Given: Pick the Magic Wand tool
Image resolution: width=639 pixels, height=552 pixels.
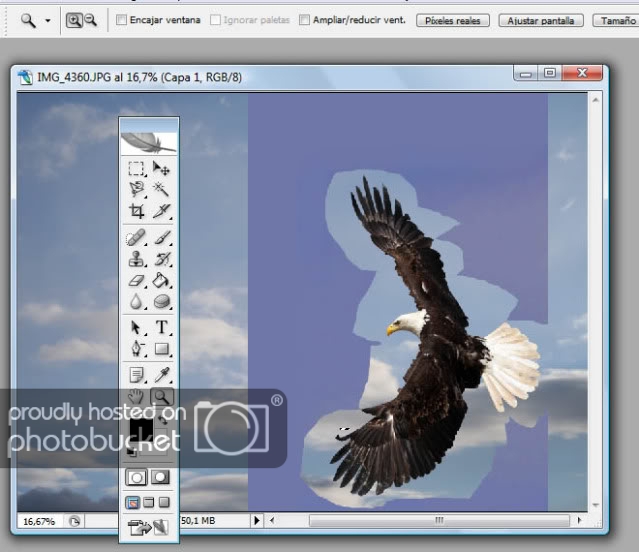Looking at the screenshot, I should click(x=161, y=189).
